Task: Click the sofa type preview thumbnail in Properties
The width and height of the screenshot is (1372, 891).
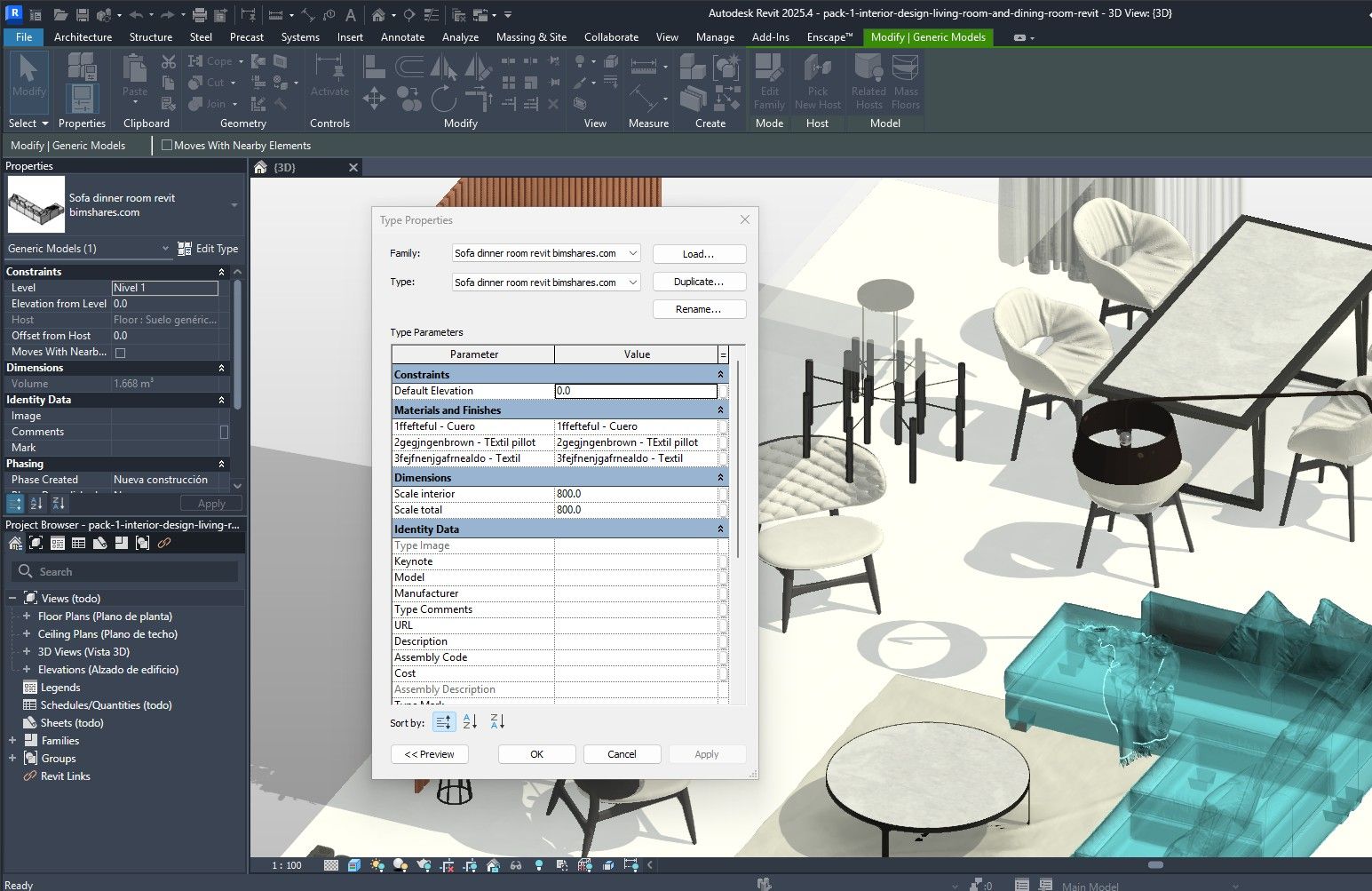Action: [36, 204]
